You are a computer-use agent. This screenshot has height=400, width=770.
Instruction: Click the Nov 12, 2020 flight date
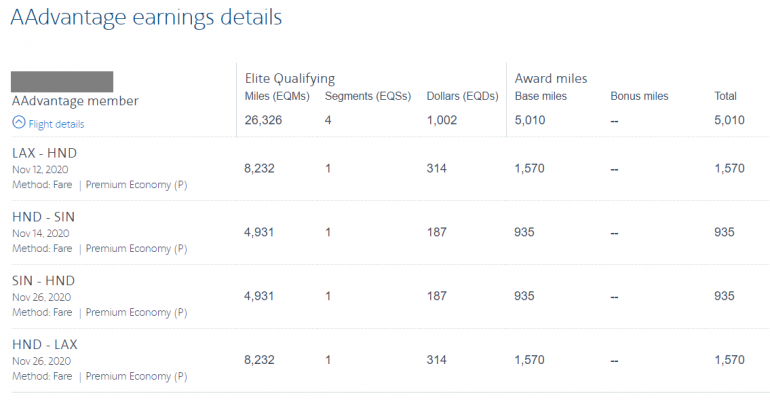click(x=40, y=169)
